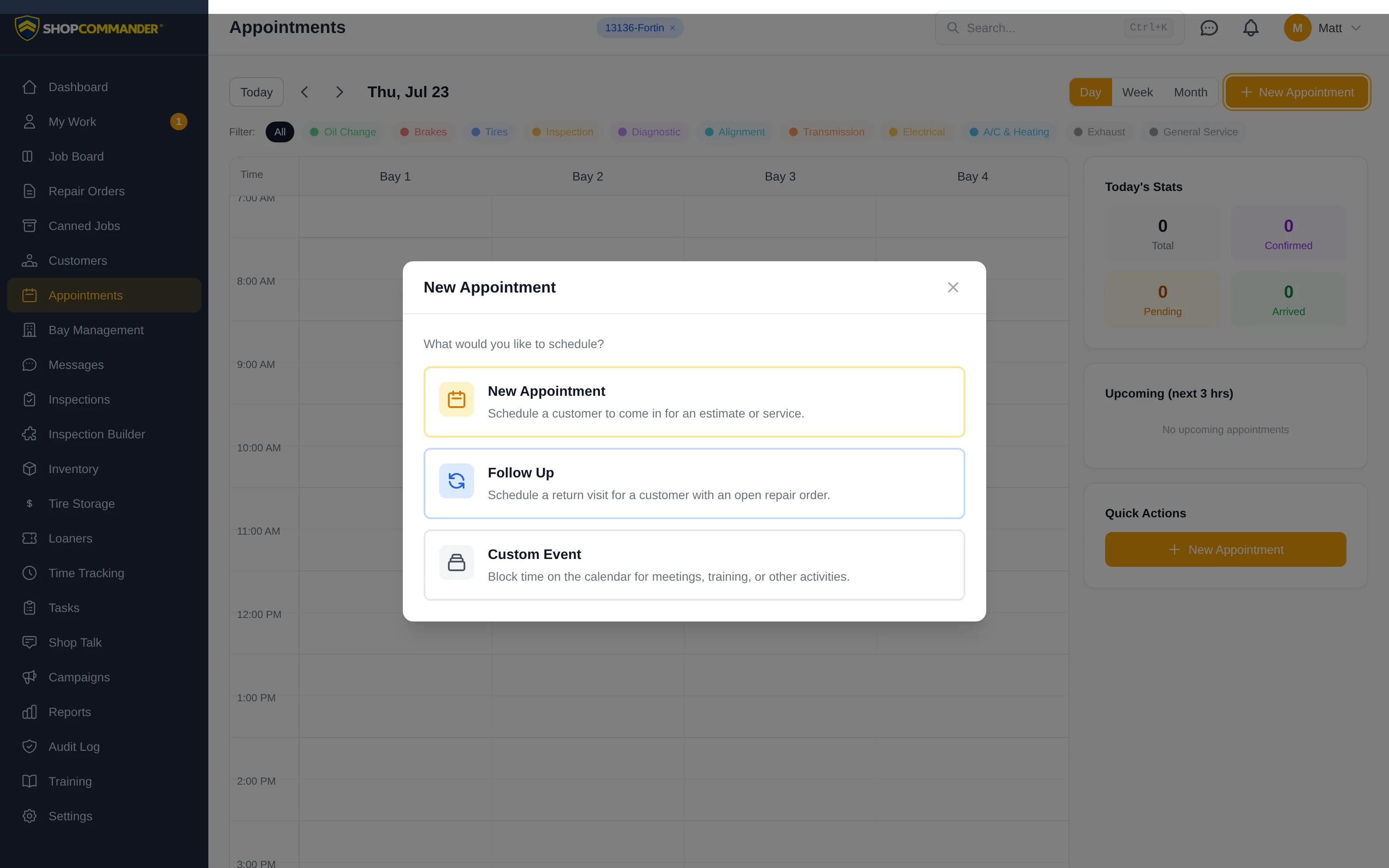Image resolution: width=1389 pixels, height=868 pixels.
Task: Open the Campaigns megaphone icon
Action: pos(29,677)
